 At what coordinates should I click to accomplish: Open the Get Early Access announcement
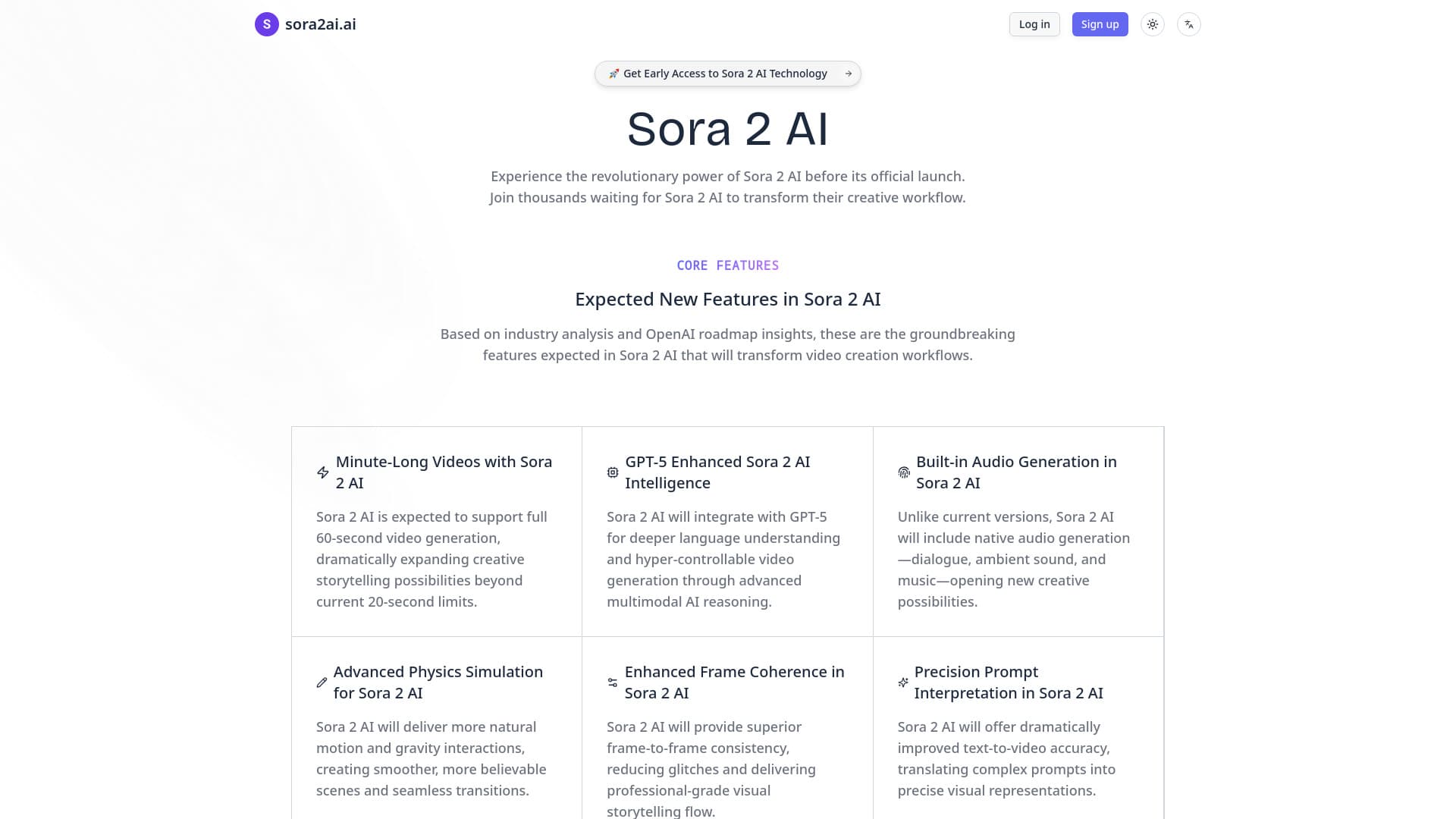coord(726,73)
